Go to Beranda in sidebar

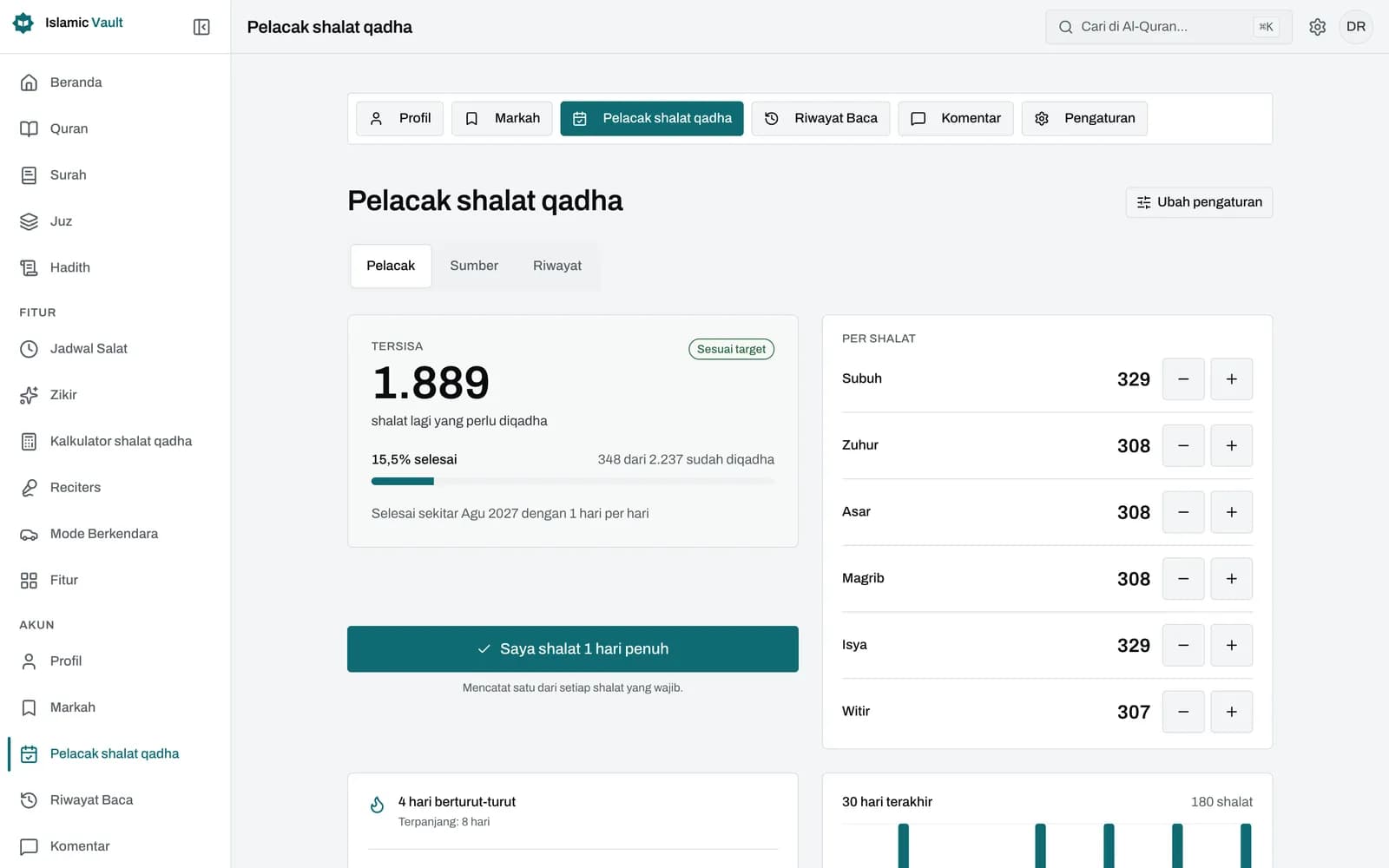(115, 82)
